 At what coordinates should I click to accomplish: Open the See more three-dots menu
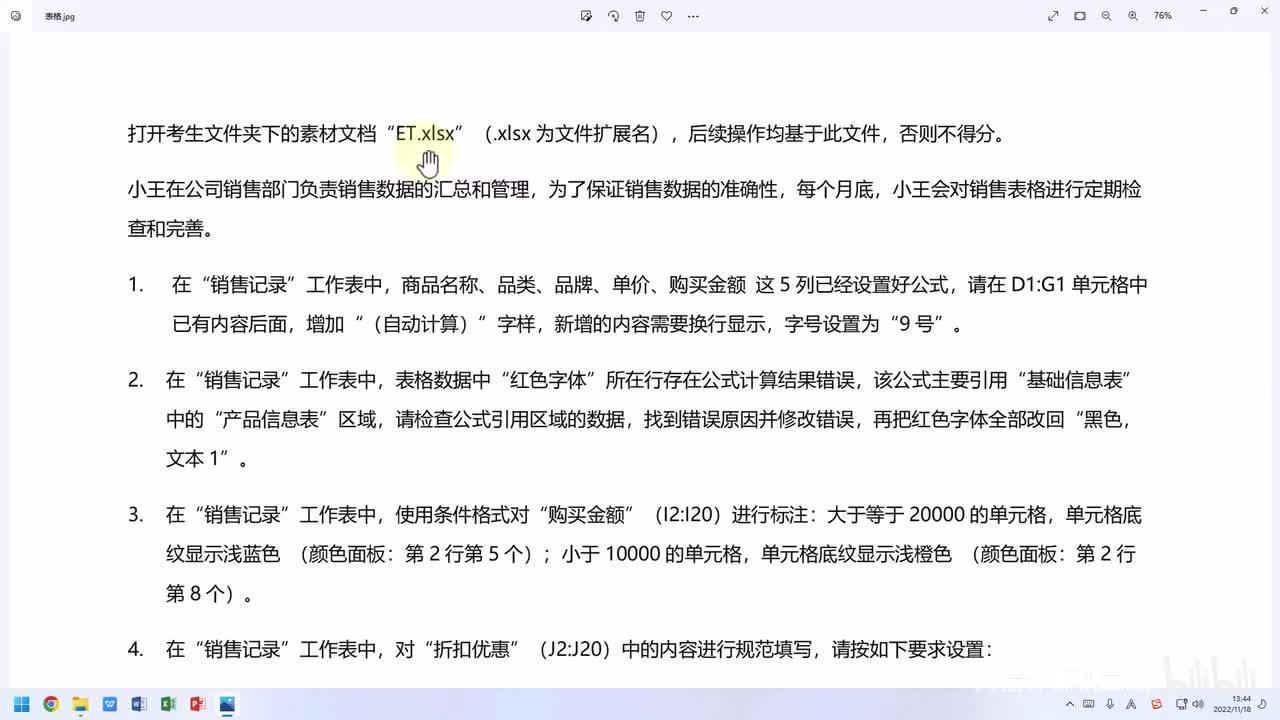pyautogui.click(x=693, y=16)
